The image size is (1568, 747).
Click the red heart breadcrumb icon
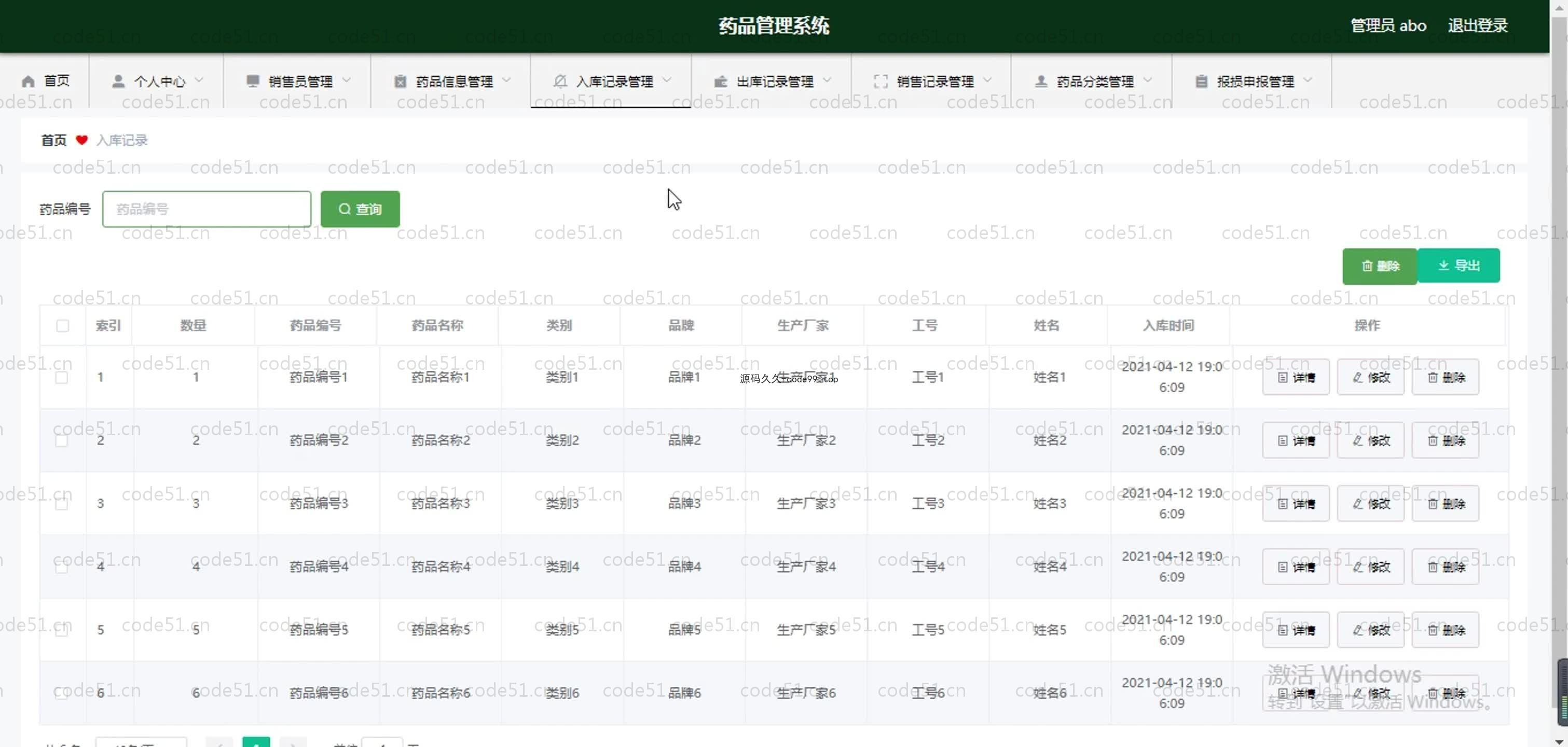click(81, 140)
